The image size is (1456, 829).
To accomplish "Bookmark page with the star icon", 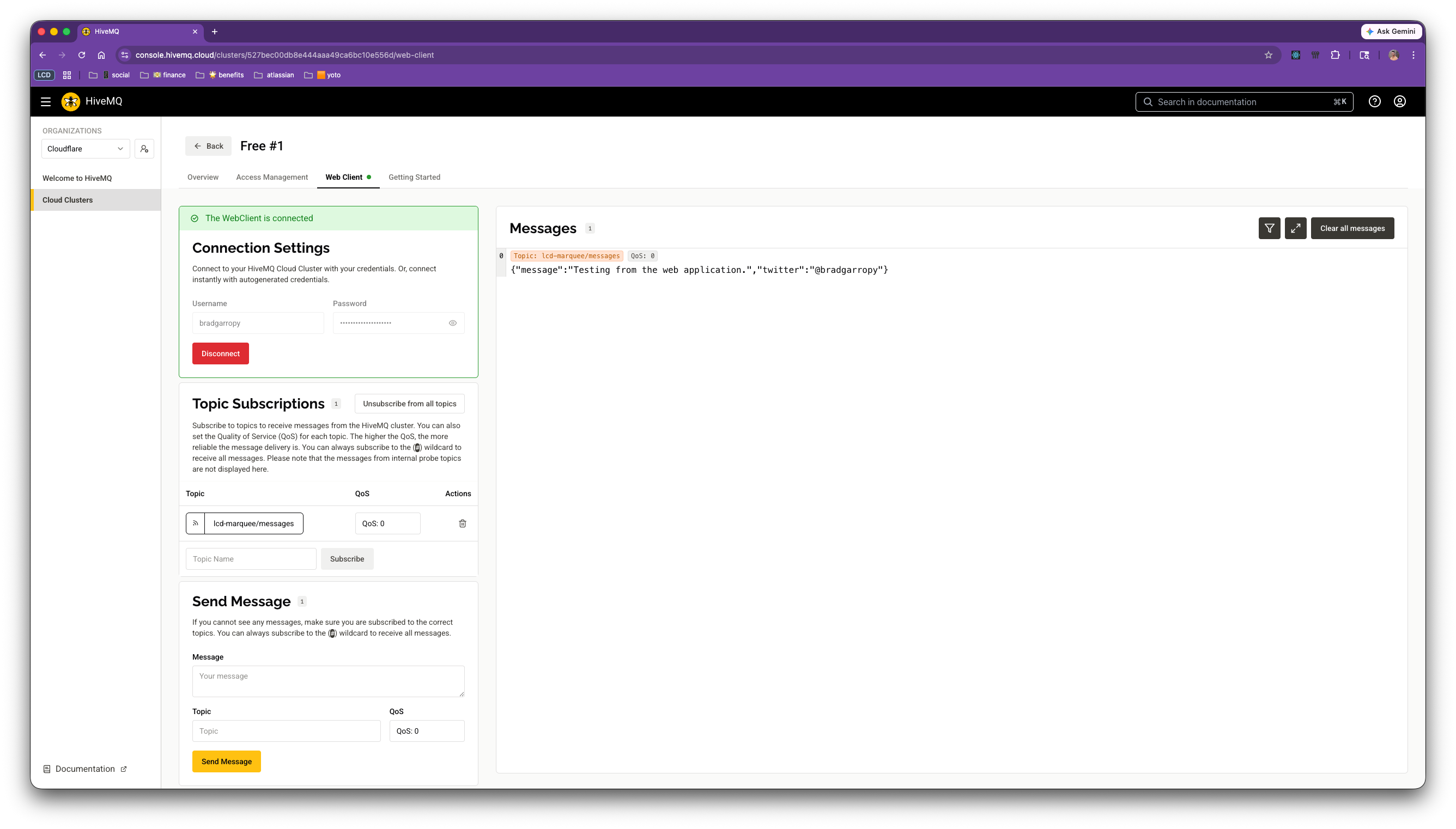I will pyautogui.click(x=1268, y=55).
